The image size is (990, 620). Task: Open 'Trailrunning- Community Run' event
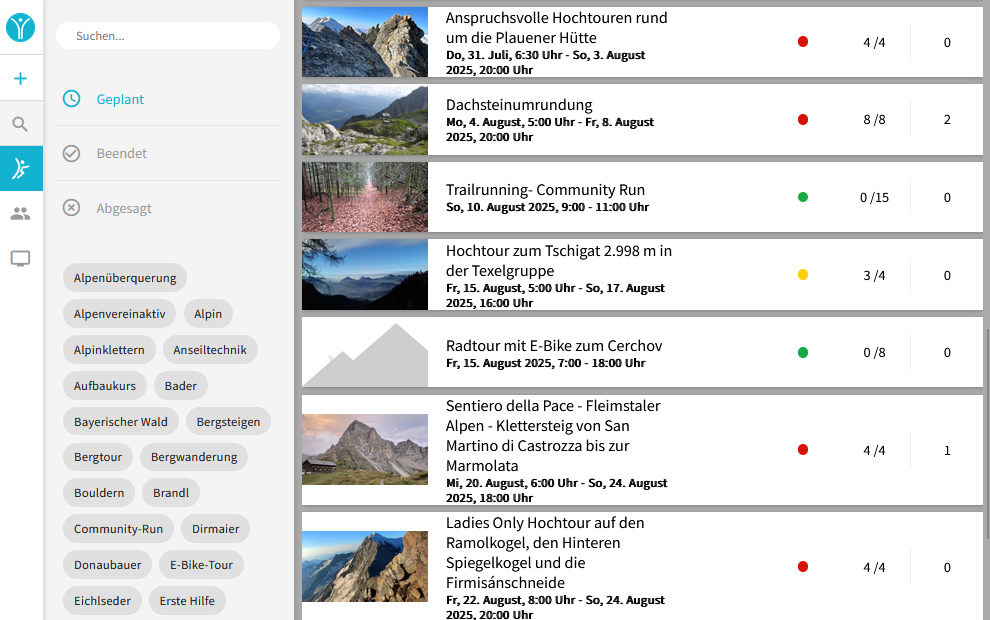pyautogui.click(x=546, y=190)
